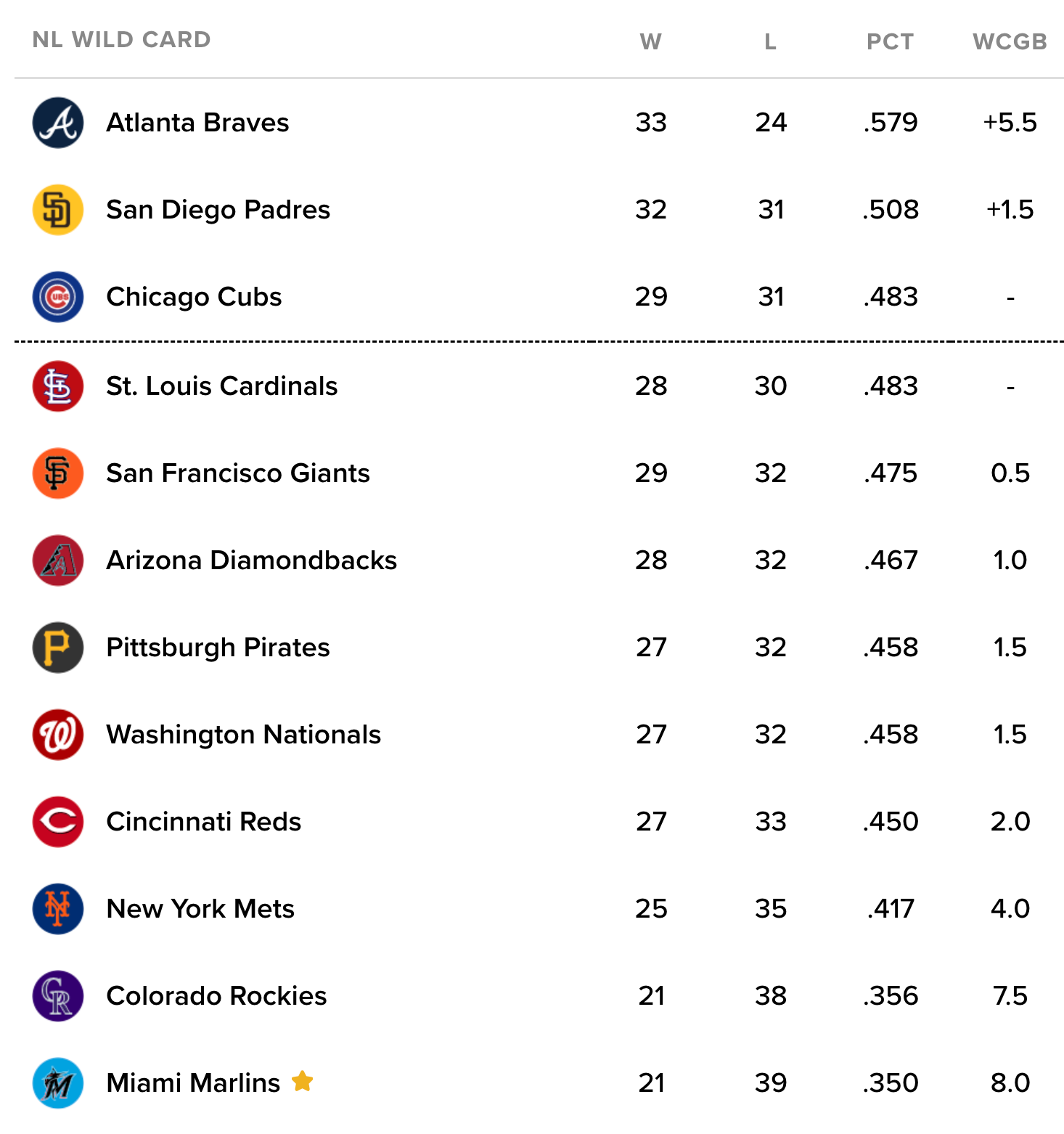Sort by the PCT column header
The image size is (1064, 1134).
(891, 41)
